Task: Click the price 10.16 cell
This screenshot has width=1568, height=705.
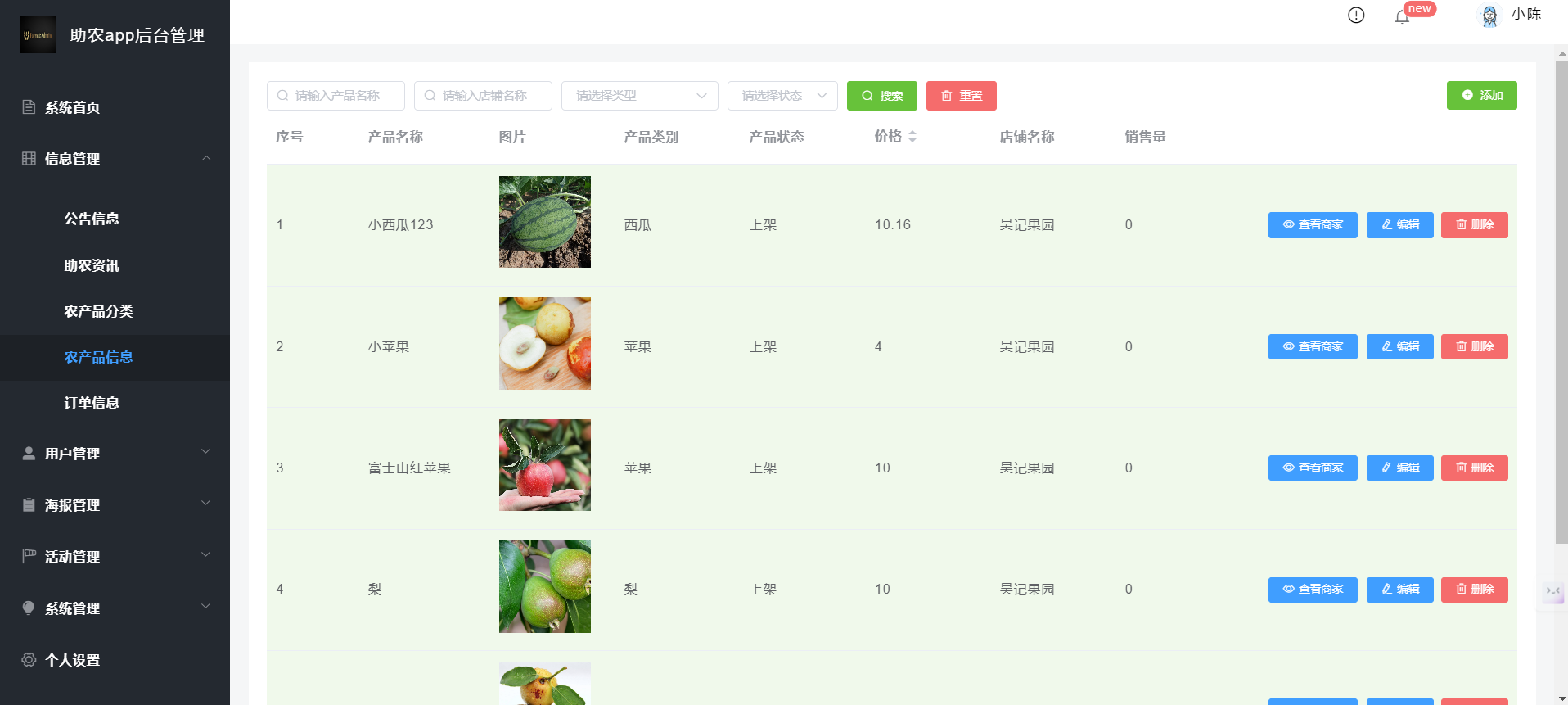Action: click(x=893, y=224)
